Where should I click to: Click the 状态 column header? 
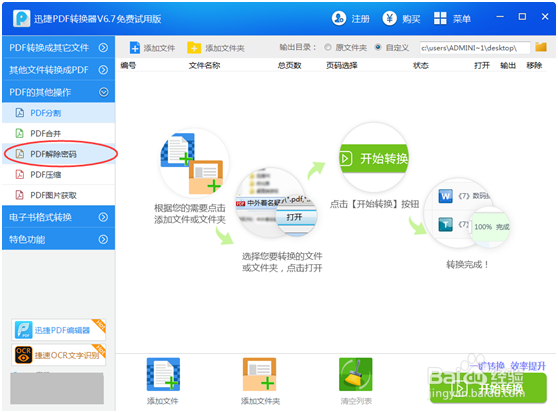coord(421,65)
